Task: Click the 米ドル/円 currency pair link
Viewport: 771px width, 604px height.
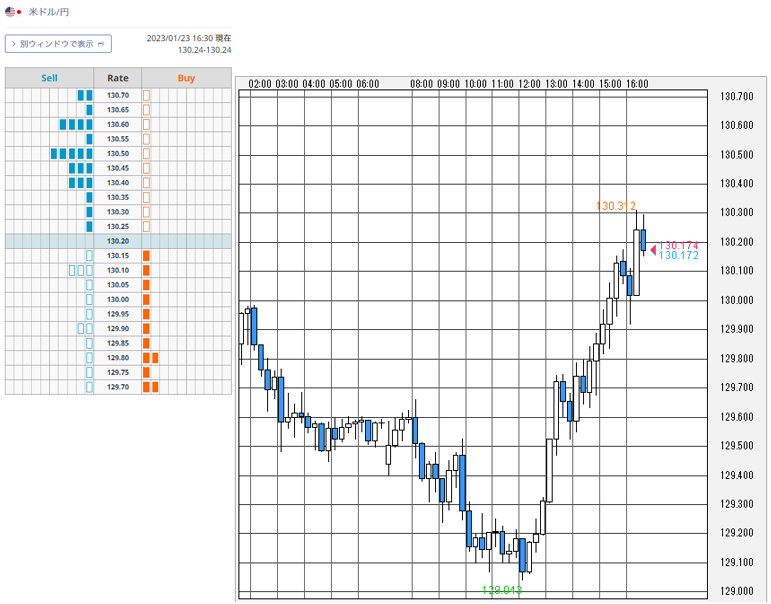Action: 48,12
